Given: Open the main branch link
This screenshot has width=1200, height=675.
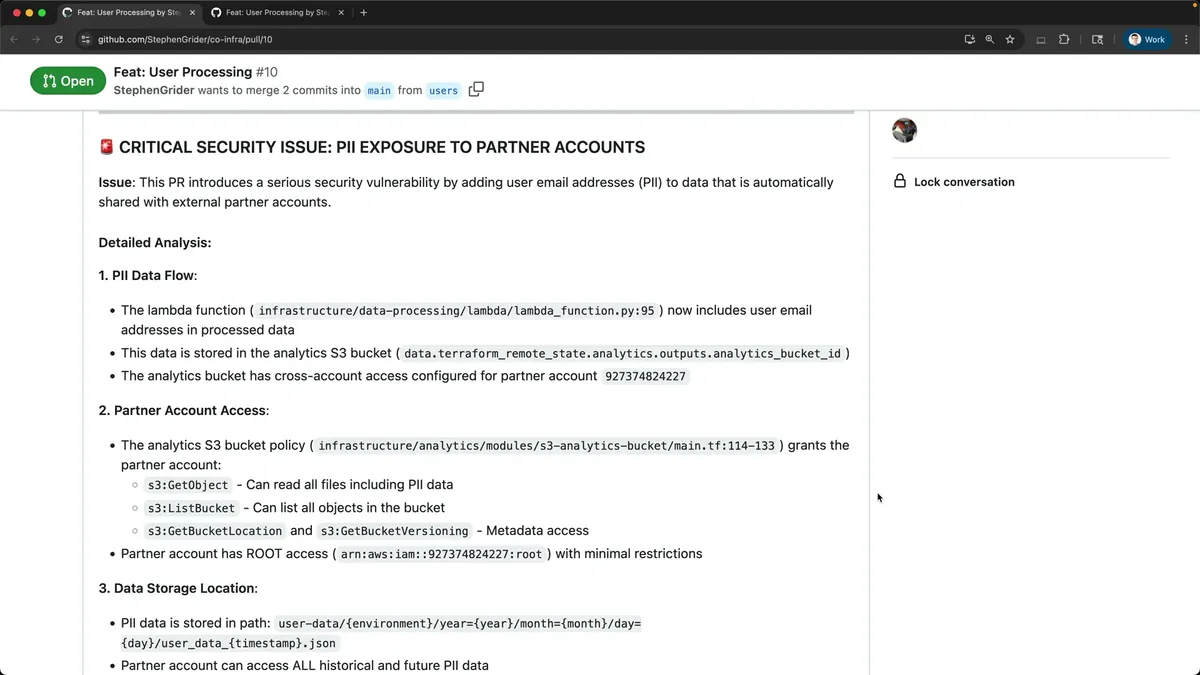Looking at the screenshot, I should click(x=379, y=91).
